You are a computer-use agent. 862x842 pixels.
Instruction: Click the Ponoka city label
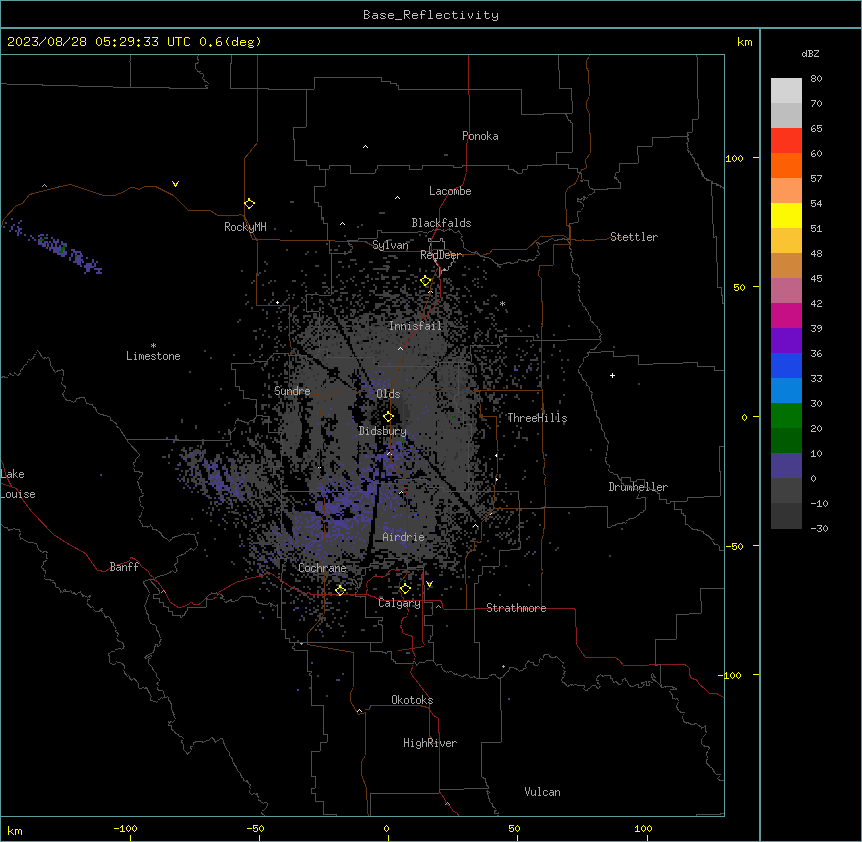pyautogui.click(x=480, y=136)
